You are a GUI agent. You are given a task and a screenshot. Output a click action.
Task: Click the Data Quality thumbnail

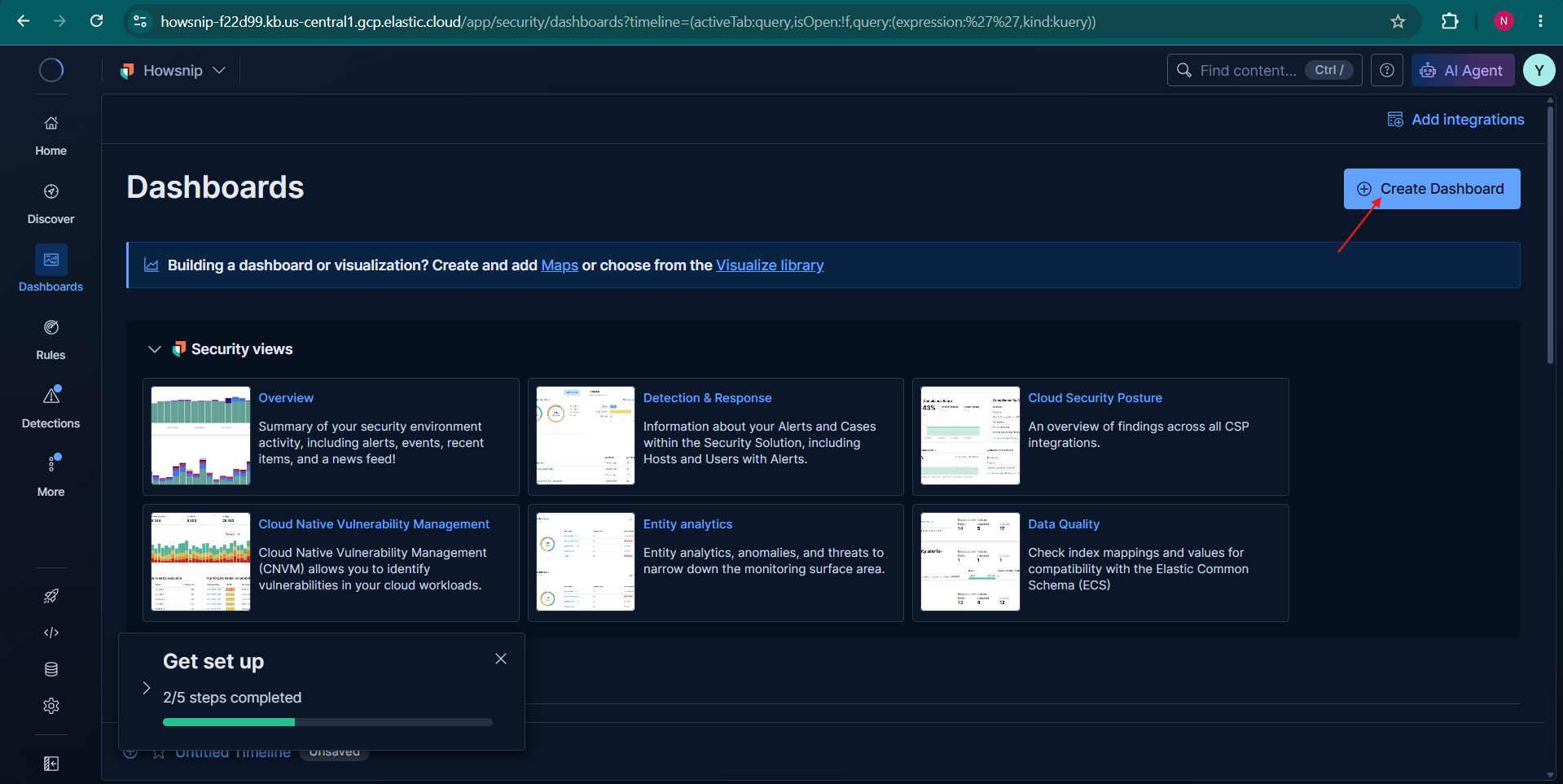point(970,562)
